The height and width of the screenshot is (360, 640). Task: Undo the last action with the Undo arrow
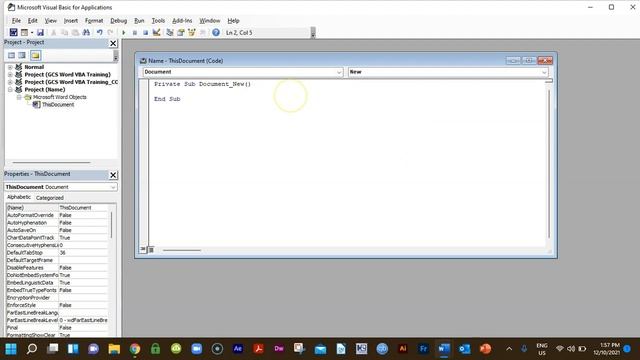point(99,32)
